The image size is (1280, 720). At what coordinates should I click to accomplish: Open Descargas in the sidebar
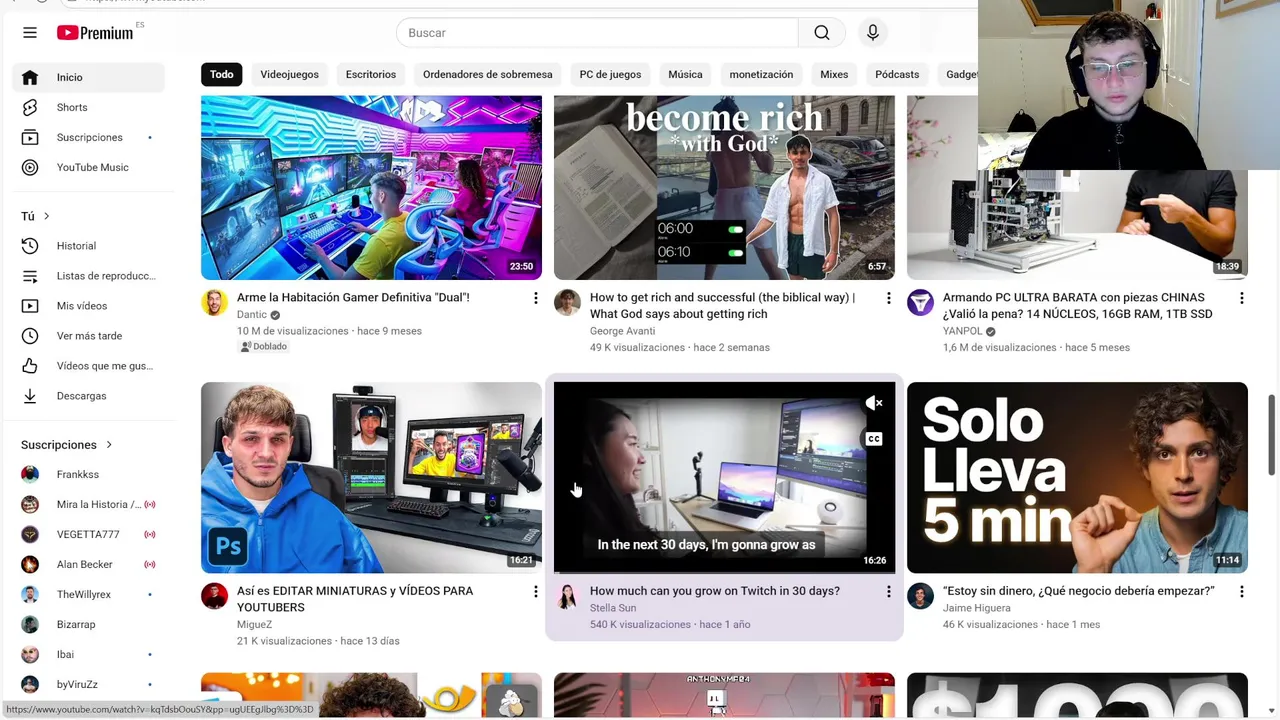pyautogui.click(x=88, y=396)
